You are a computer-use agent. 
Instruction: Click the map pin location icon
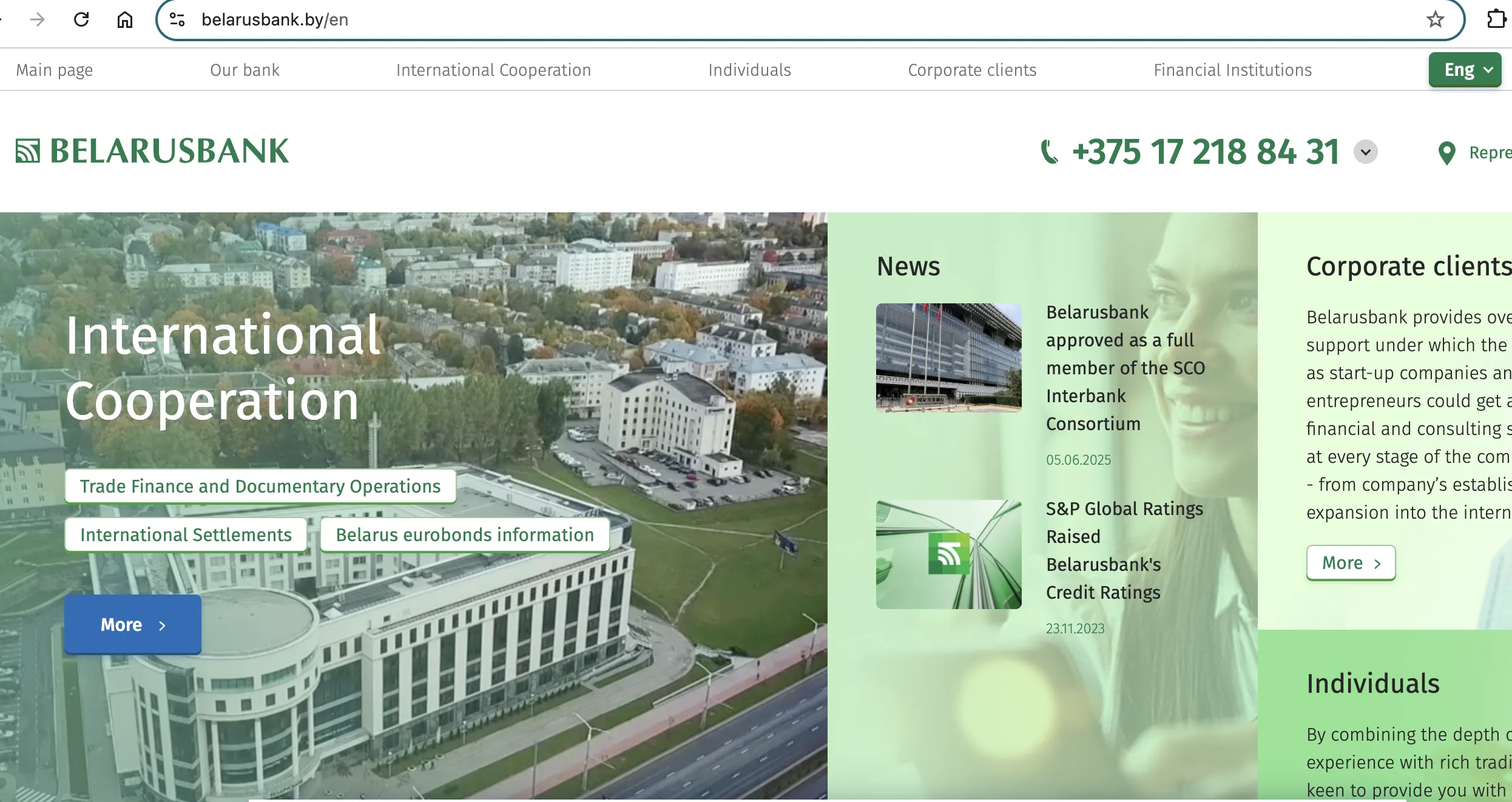coord(1447,153)
